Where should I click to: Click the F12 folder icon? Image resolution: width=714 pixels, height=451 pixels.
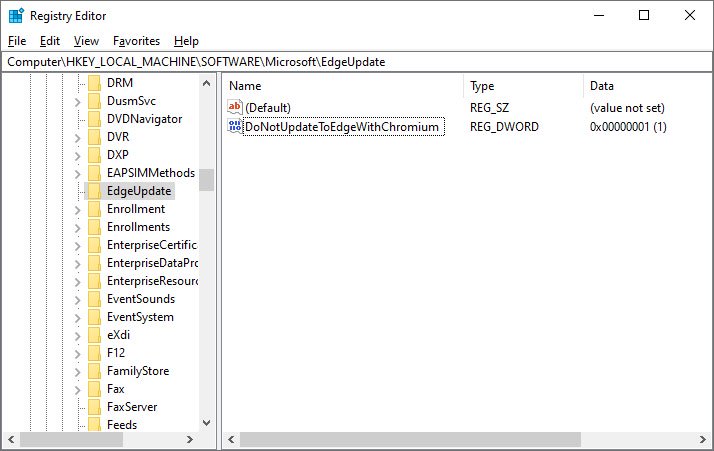94,353
